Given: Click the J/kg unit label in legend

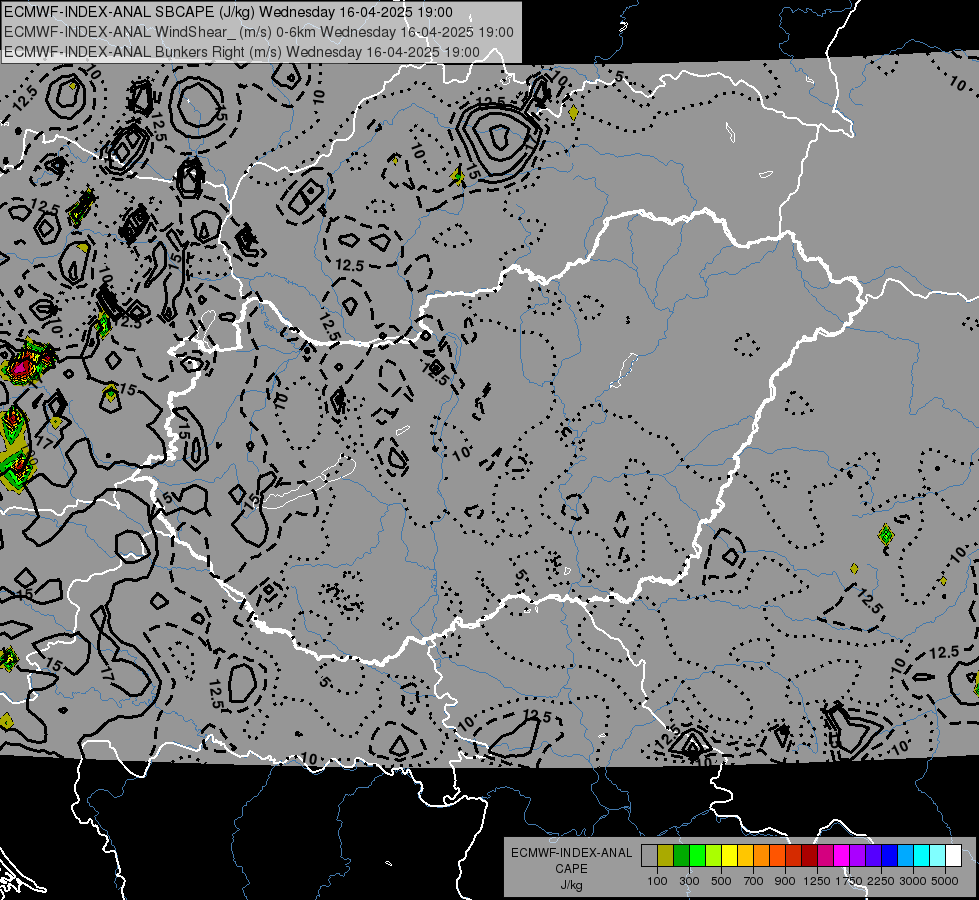Looking at the screenshot, I should (571, 885).
